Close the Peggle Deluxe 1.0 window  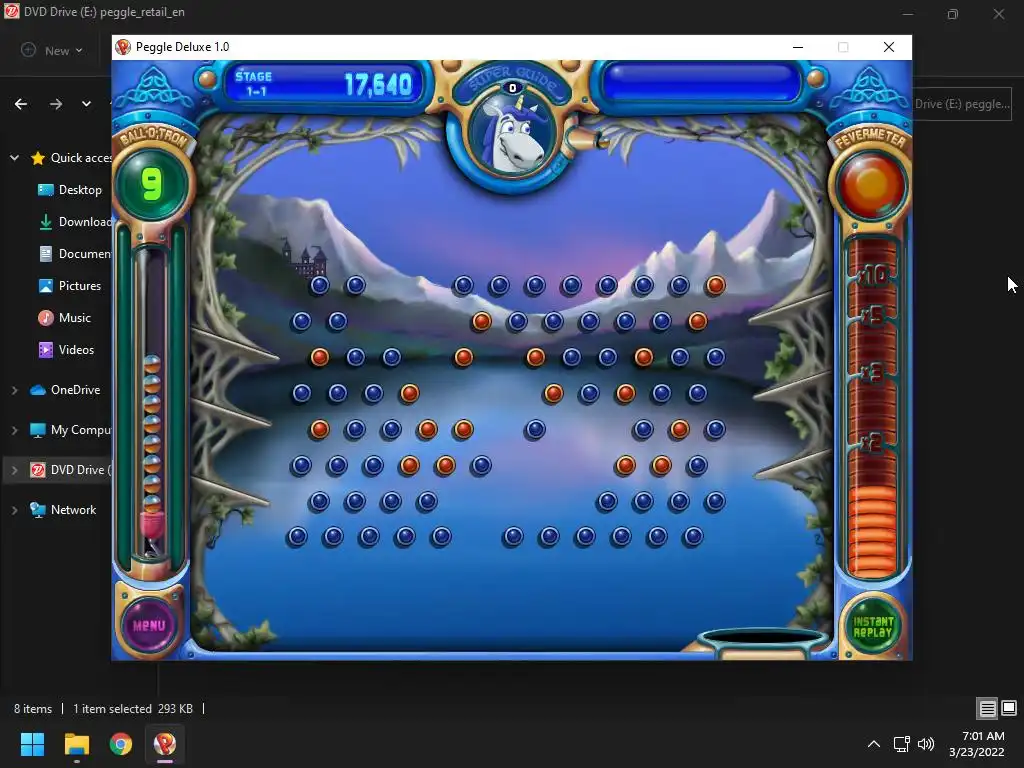tap(889, 47)
